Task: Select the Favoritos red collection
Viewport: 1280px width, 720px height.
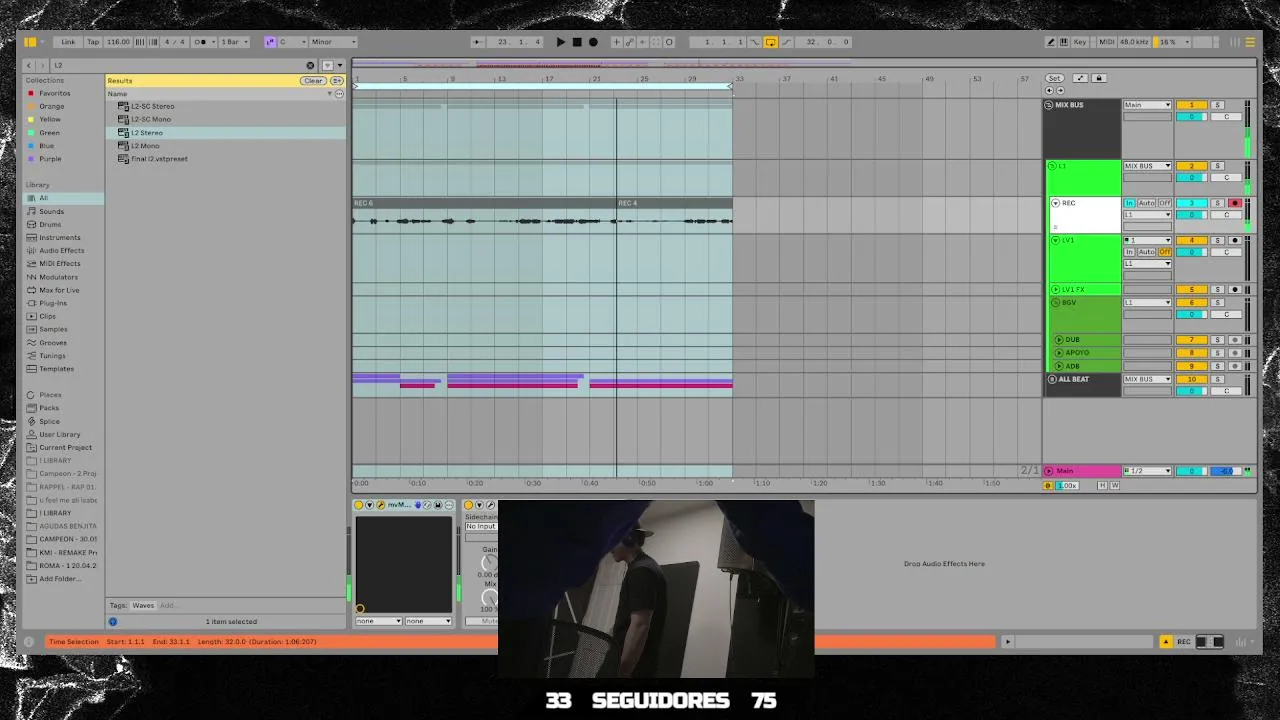Action: click(x=55, y=93)
